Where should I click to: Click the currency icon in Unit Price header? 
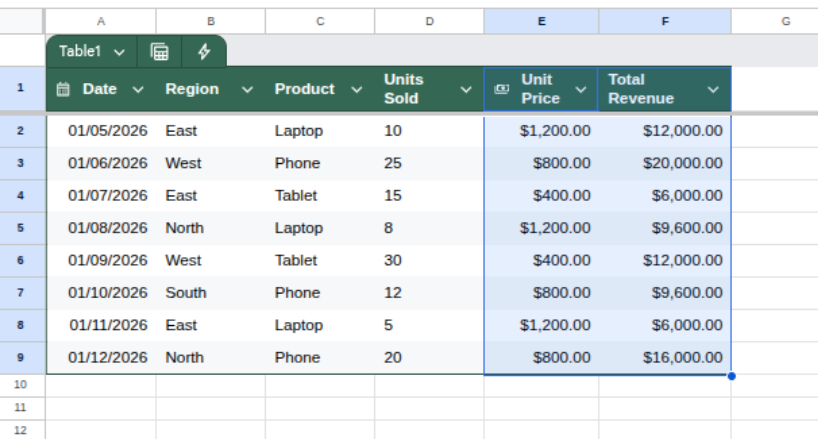[x=501, y=89]
